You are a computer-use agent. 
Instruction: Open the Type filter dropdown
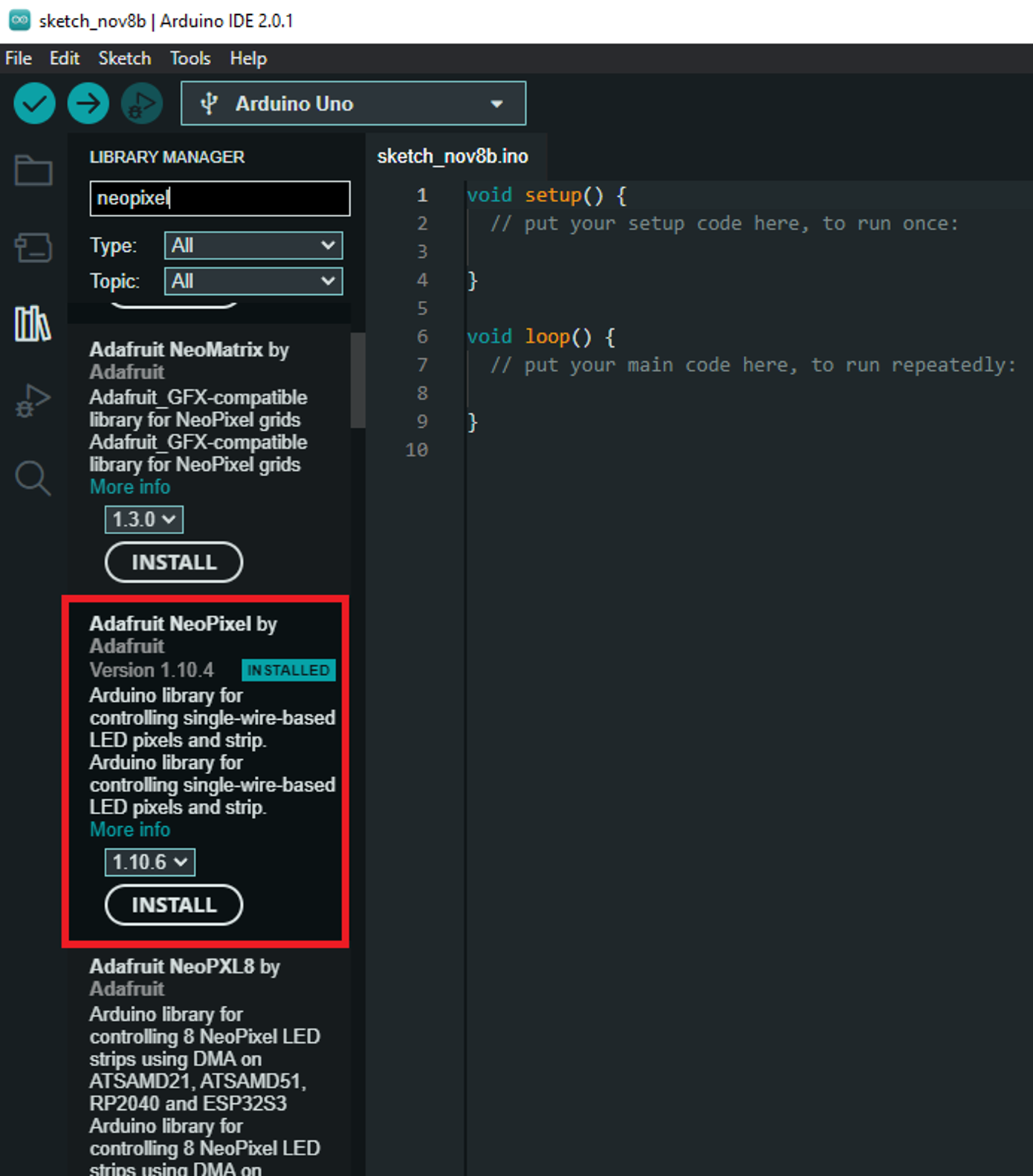click(253, 245)
